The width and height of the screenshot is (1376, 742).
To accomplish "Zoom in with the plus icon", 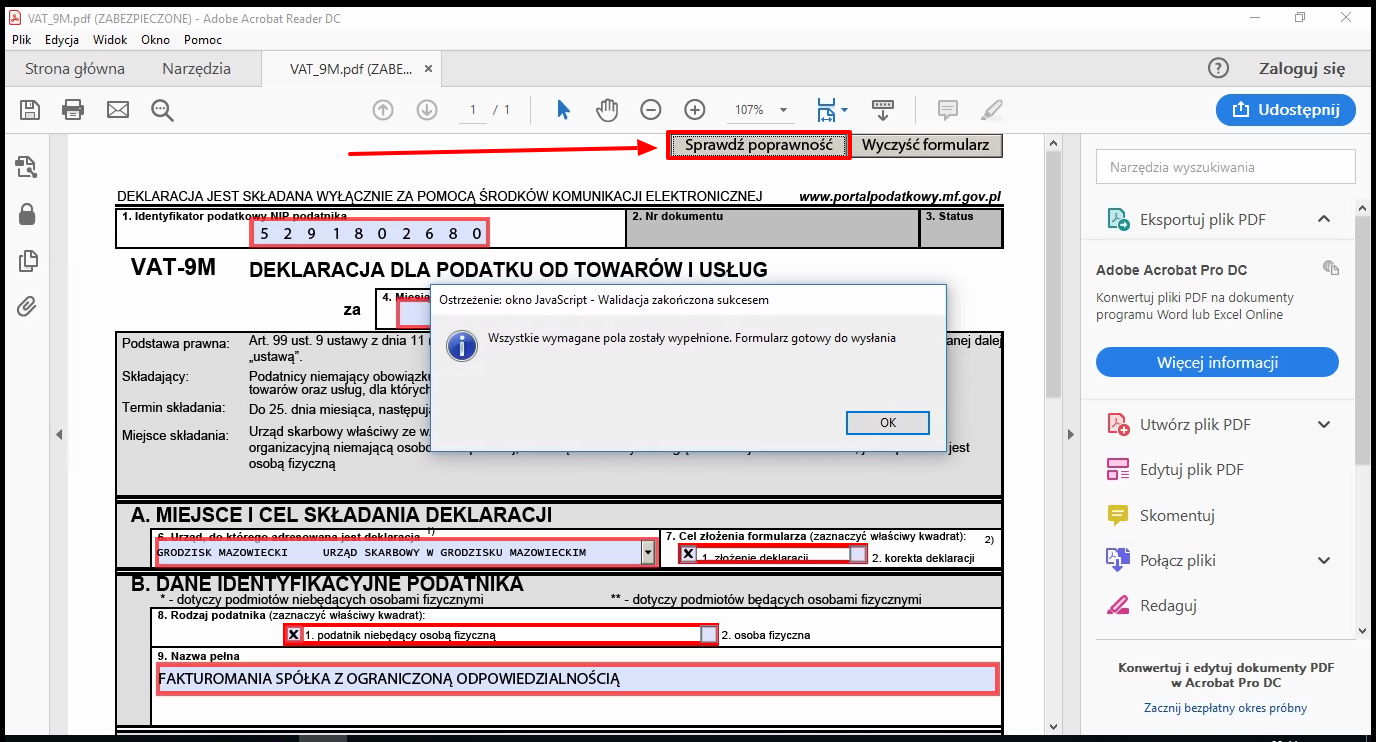I will (x=695, y=110).
